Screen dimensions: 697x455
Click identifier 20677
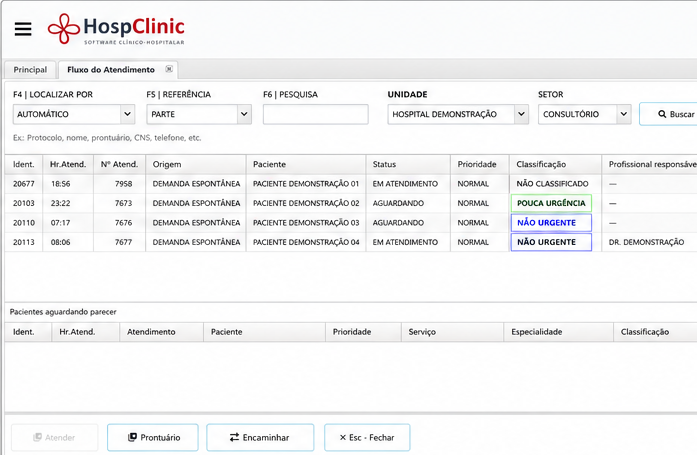point(24,184)
